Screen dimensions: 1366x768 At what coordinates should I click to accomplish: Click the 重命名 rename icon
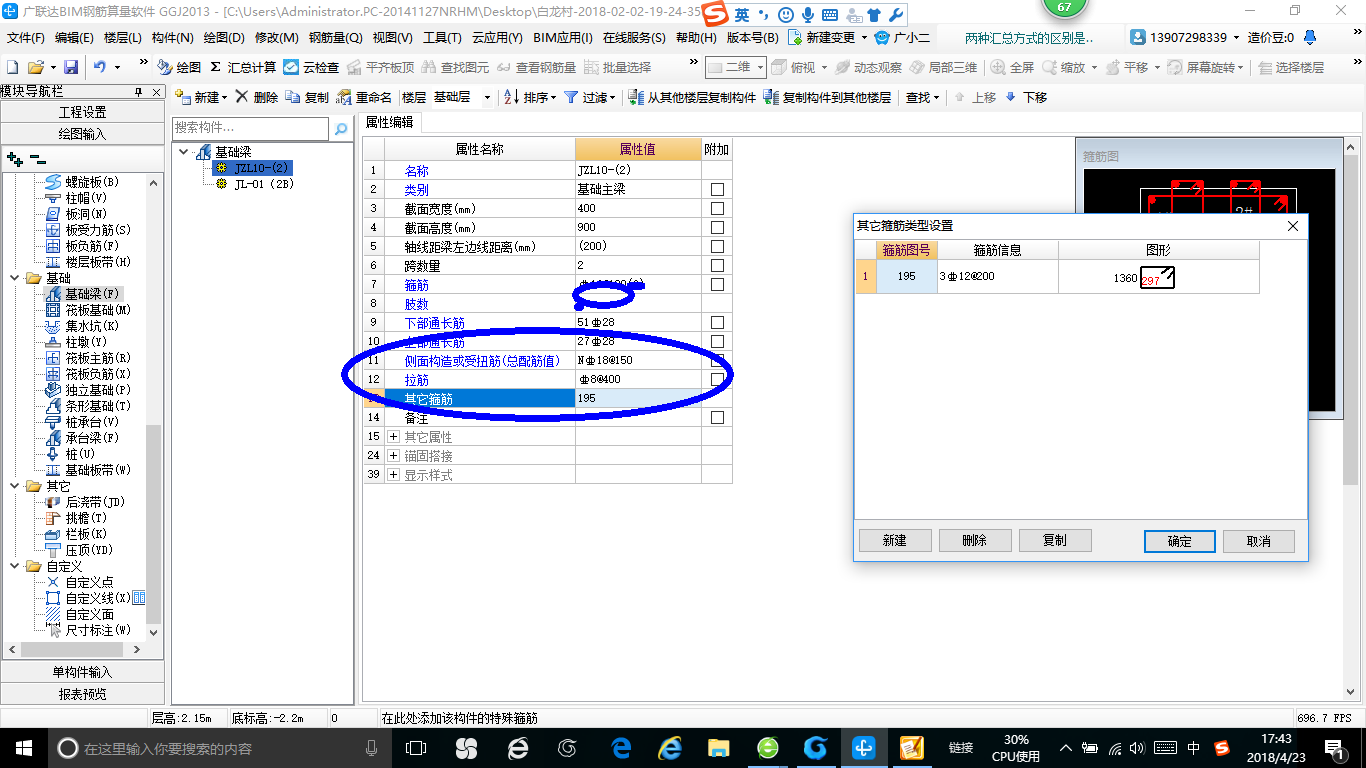[x=345, y=97]
